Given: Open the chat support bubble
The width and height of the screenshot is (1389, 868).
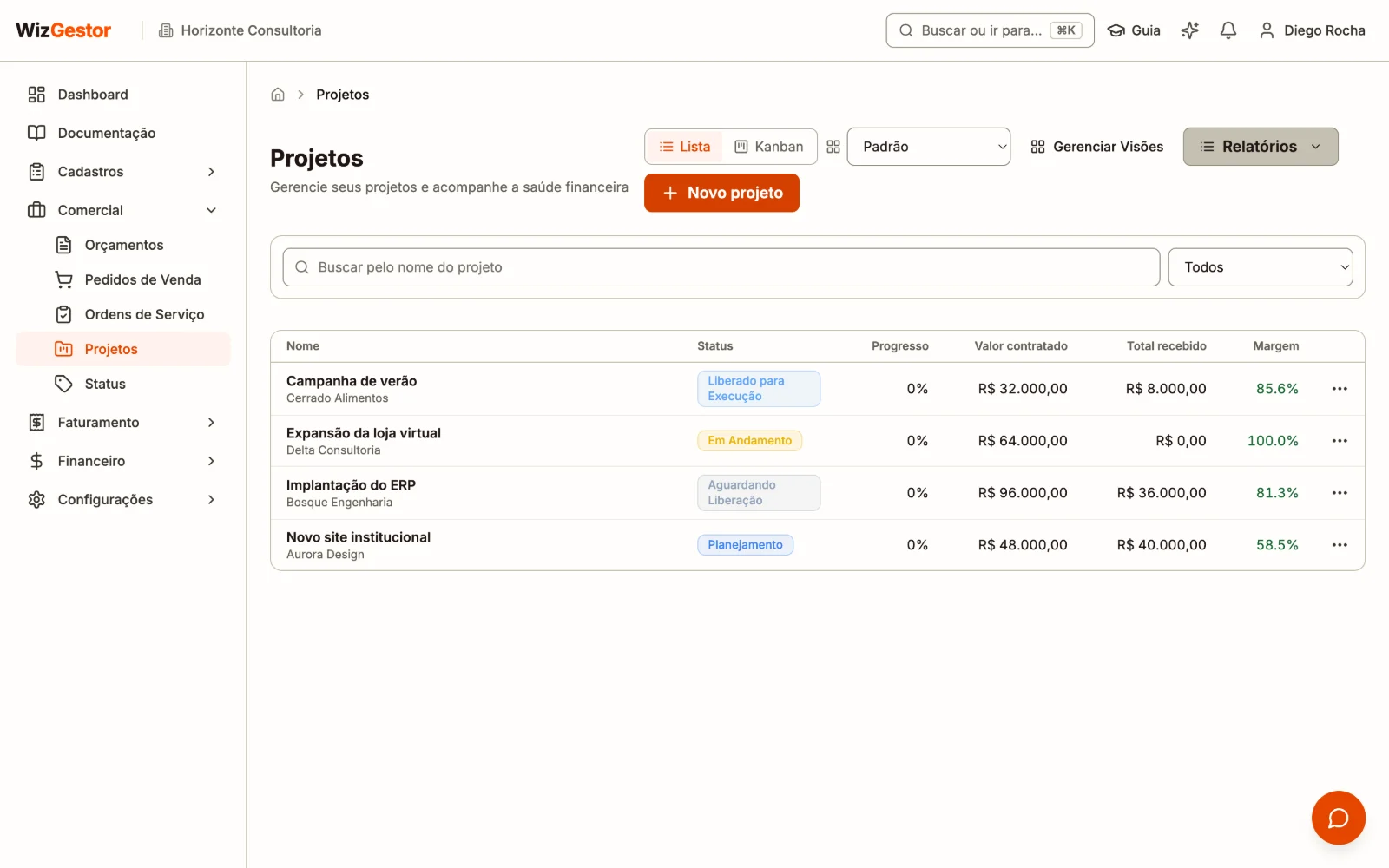Looking at the screenshot, I should click(x=1338, y=817).
